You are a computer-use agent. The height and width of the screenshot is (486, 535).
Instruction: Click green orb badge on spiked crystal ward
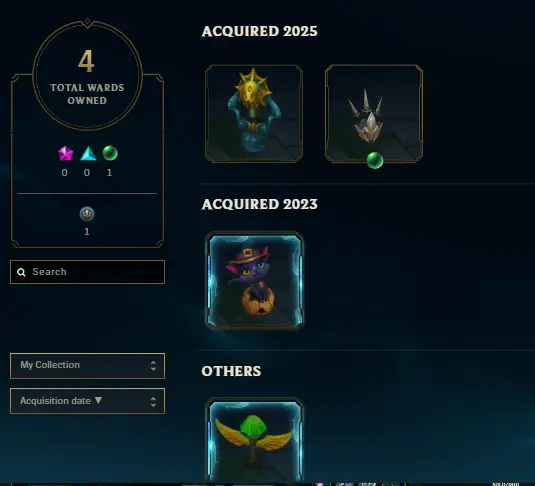click(x=375, y=160)
